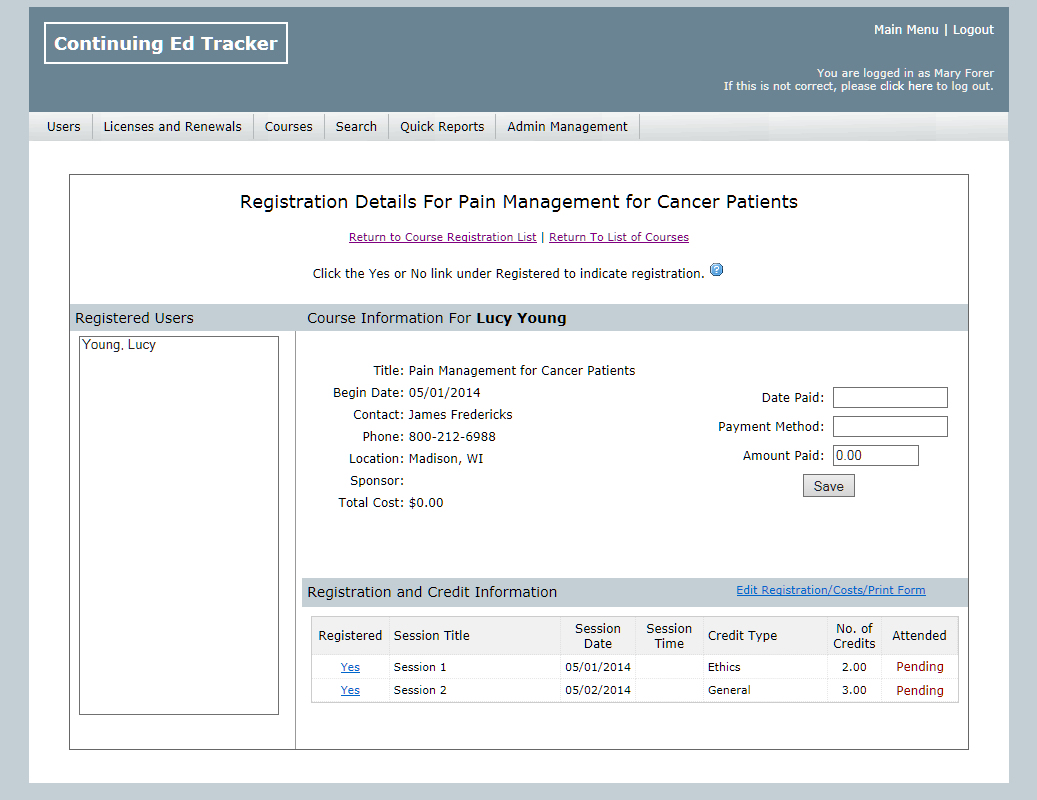The image size is (1037, 800).
Task: Click the Payment Method input field
Action: coord(890,427)
